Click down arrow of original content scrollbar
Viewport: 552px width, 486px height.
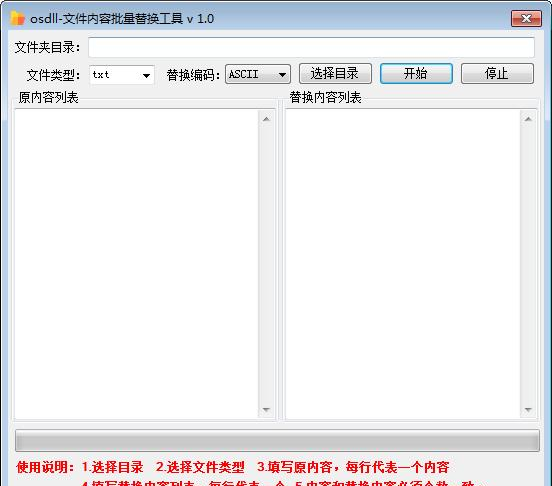(x=266, y=410)
